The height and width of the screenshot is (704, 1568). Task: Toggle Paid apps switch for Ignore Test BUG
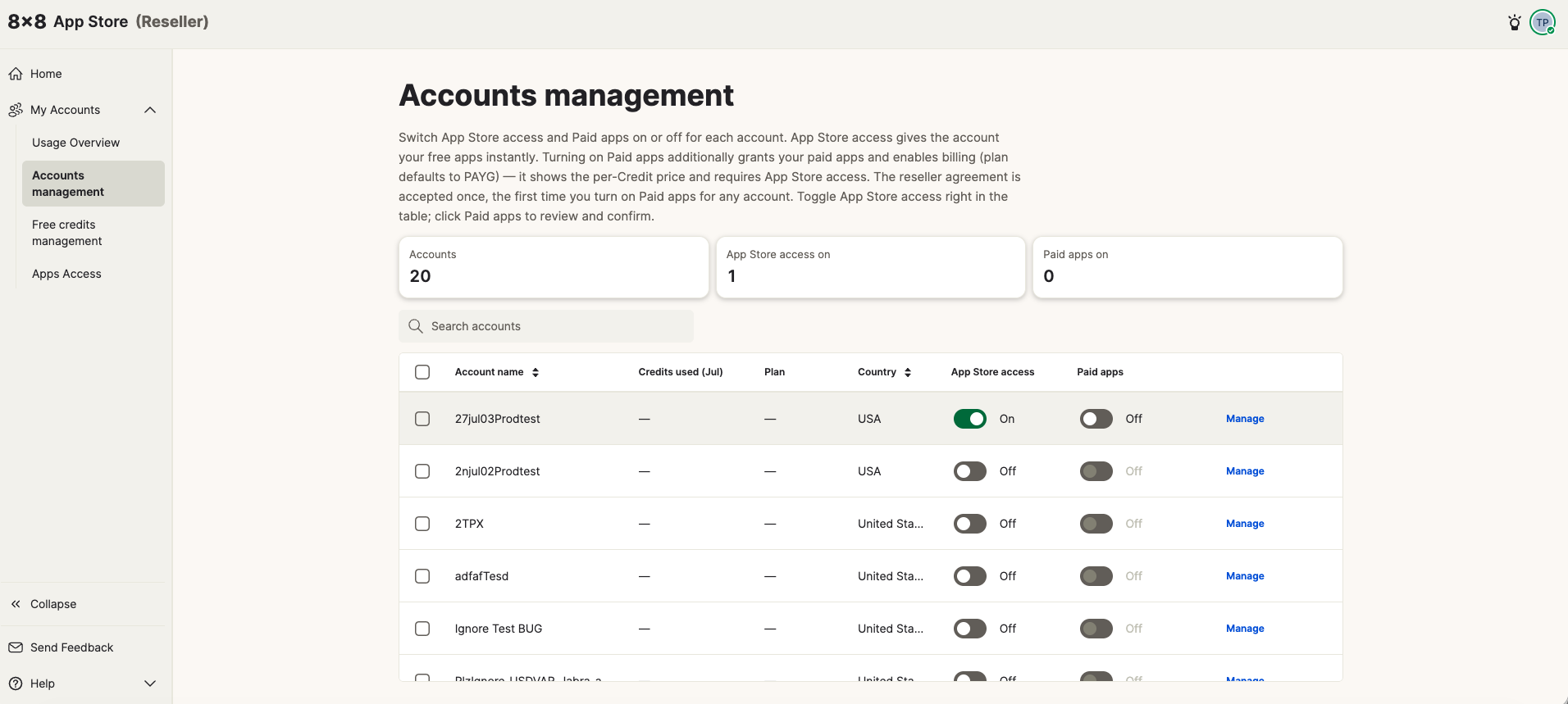coord(1096,629)
